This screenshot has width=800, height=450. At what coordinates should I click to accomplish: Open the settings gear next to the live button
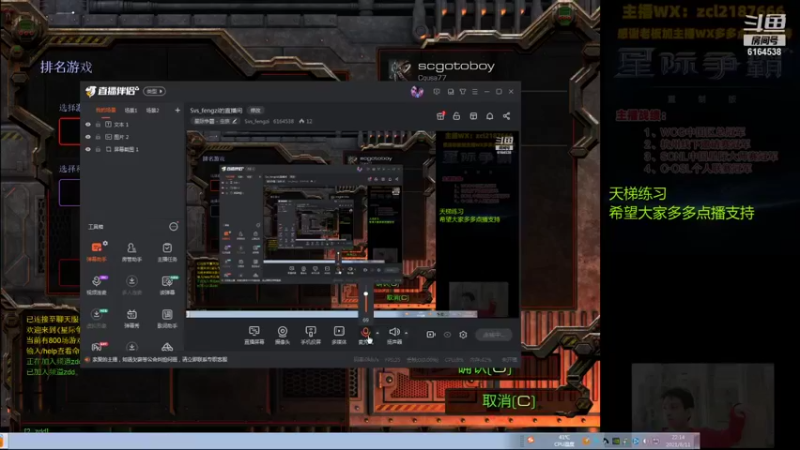(x=463, y=335)
